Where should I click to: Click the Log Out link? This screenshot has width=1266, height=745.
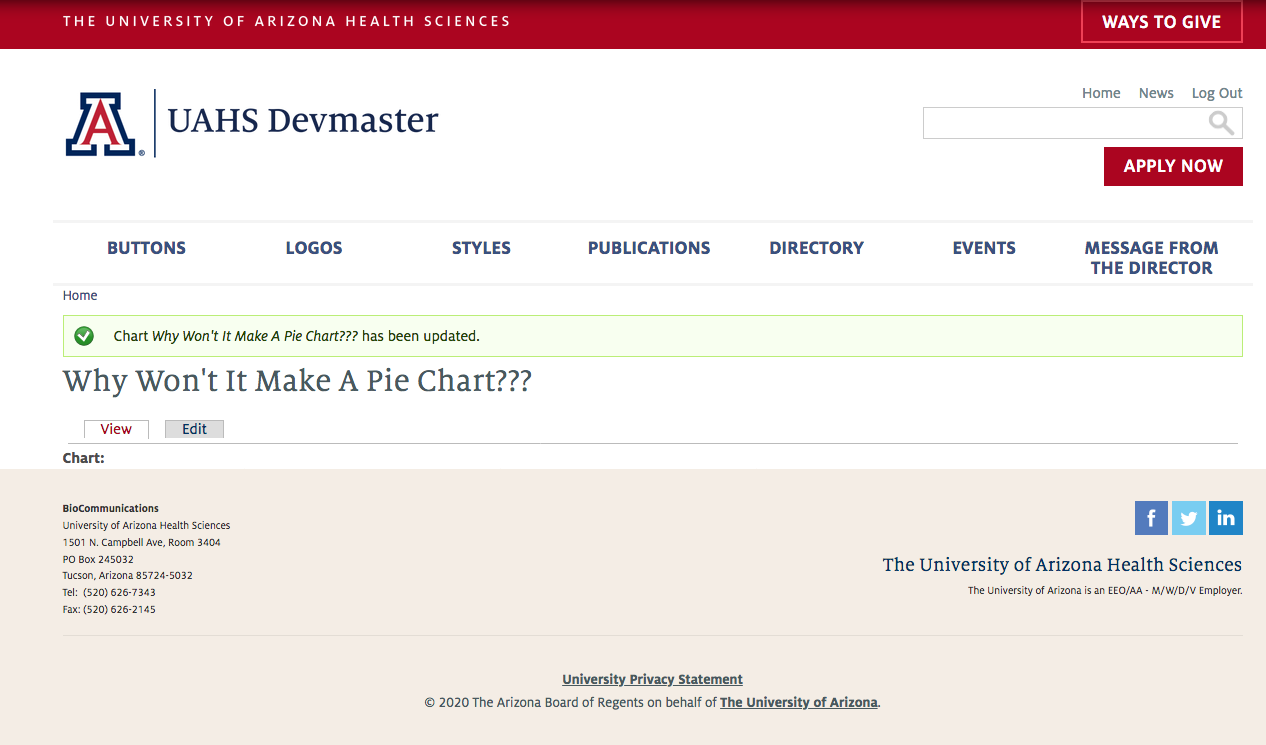click(1216, 93)
